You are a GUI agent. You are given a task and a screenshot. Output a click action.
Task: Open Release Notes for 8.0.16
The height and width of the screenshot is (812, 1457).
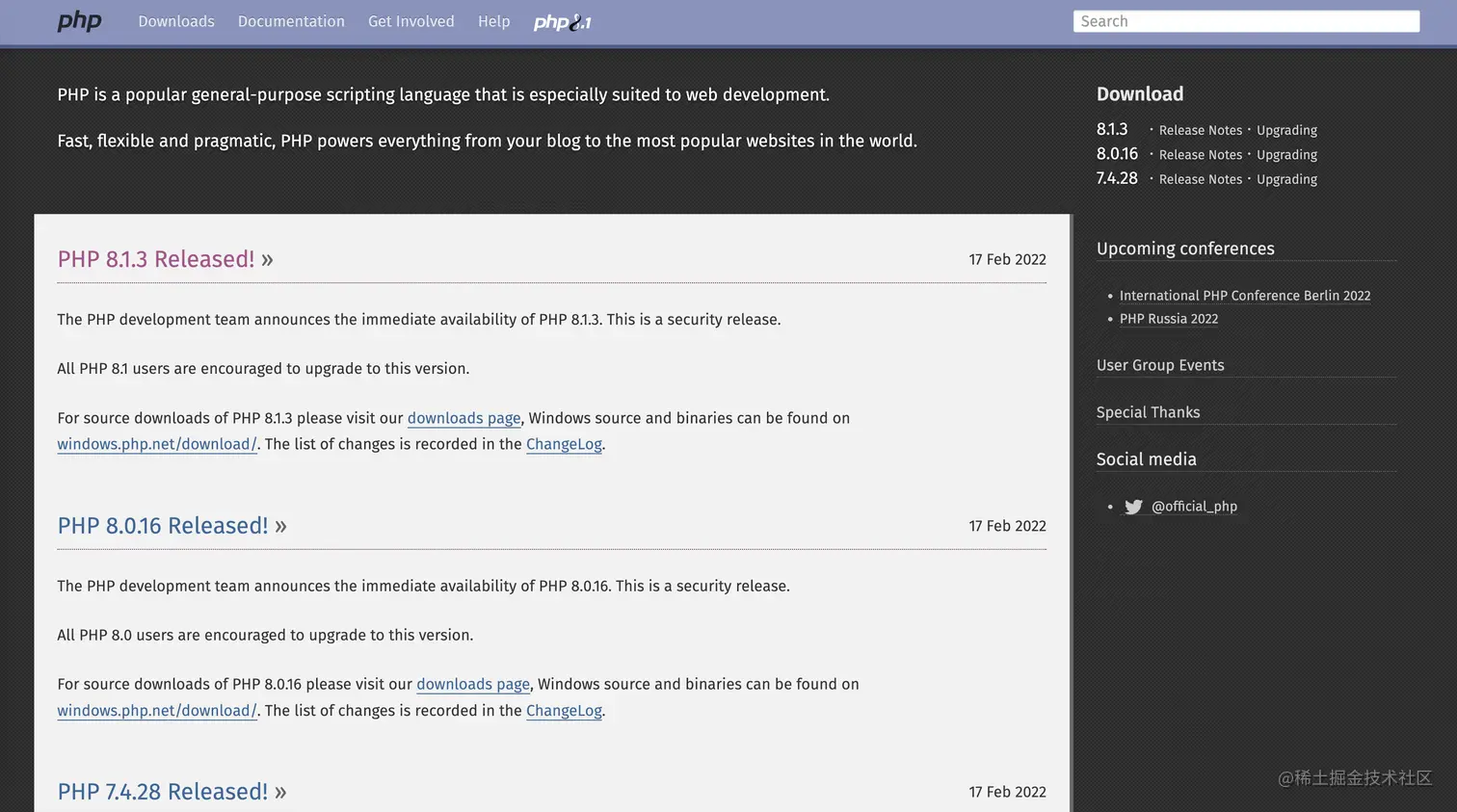click(1201, 154)
